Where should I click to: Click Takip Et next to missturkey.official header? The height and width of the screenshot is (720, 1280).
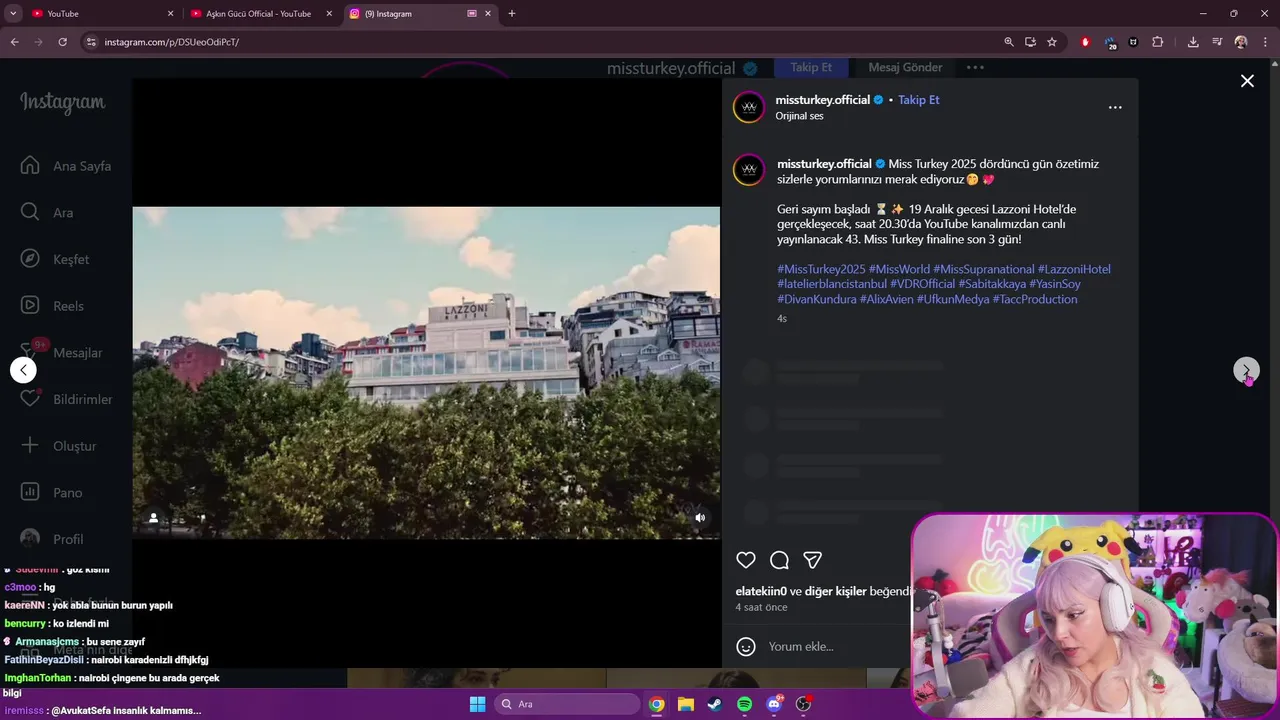918,100
